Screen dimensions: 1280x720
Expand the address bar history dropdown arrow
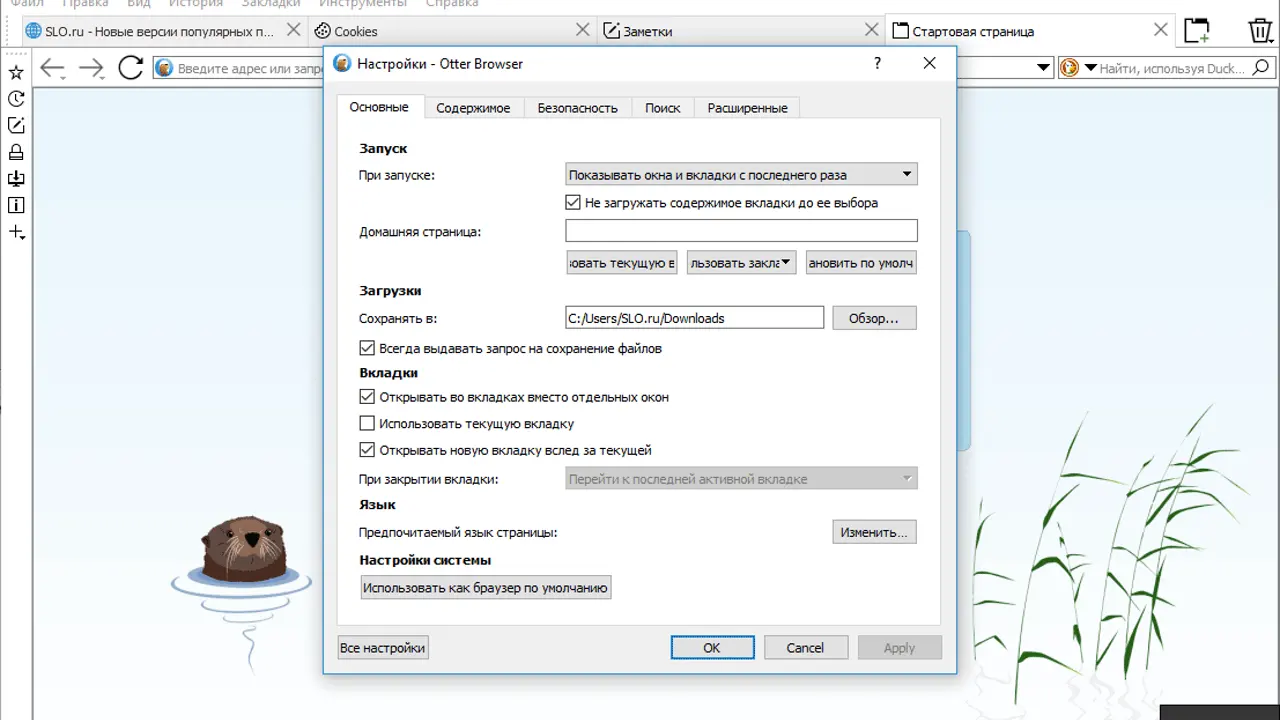point(1044,68)
